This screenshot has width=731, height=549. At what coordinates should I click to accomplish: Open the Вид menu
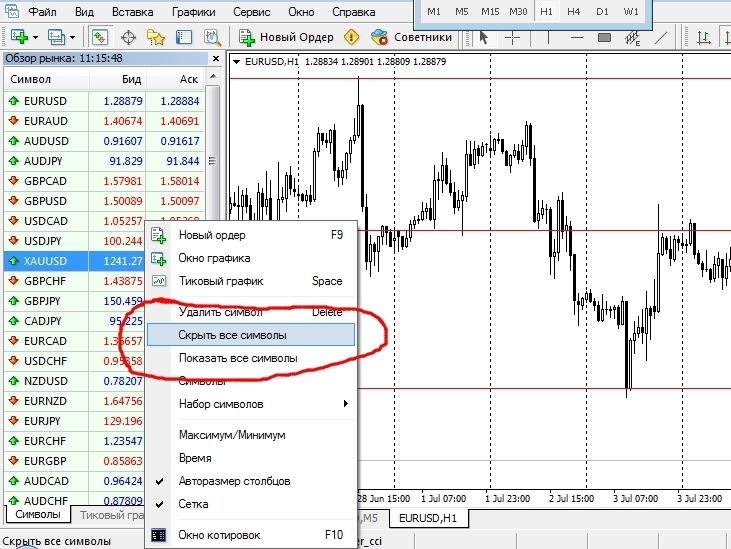click(84, 12)
